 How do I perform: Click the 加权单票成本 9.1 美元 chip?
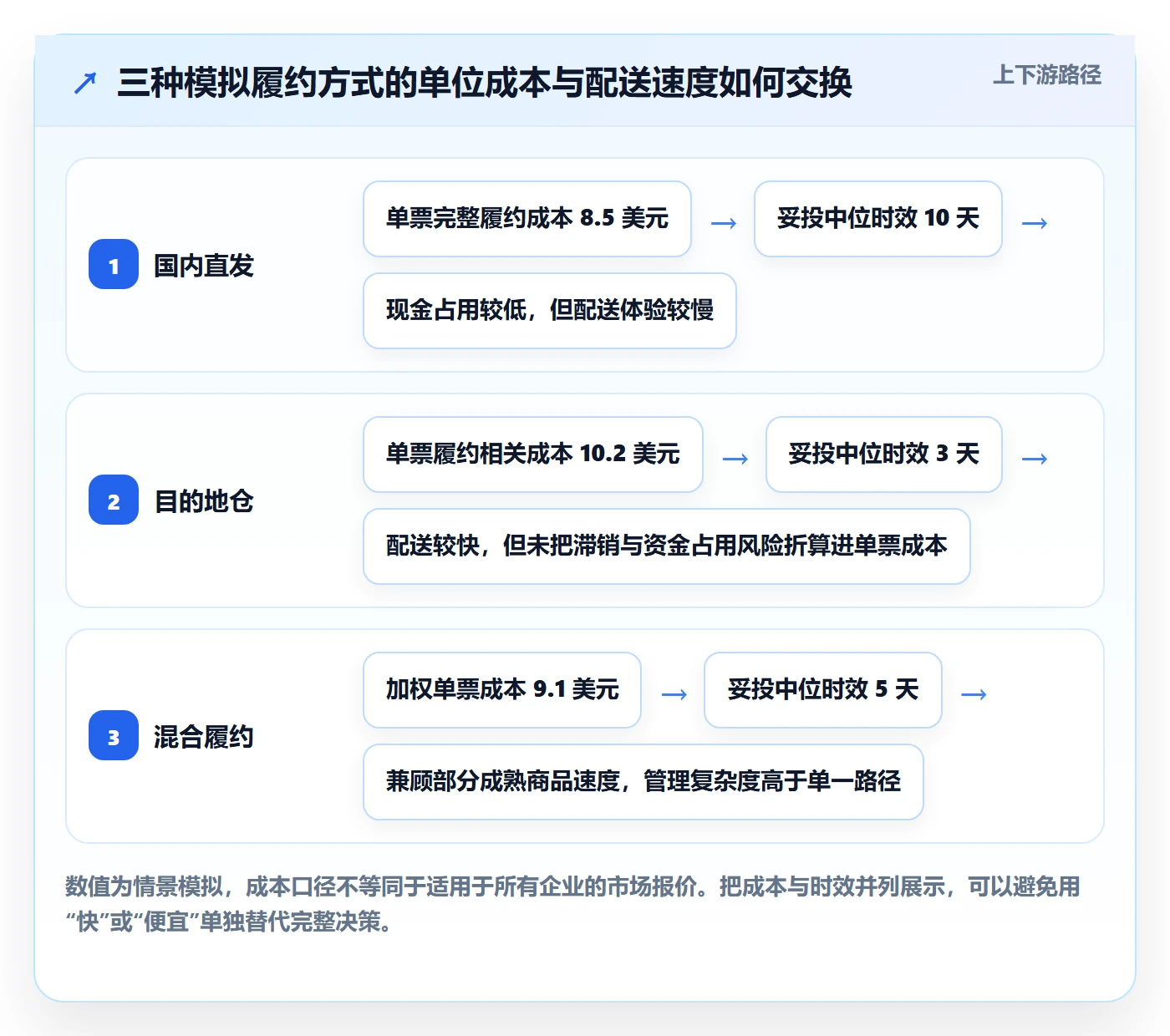click(x=502, y=690)
